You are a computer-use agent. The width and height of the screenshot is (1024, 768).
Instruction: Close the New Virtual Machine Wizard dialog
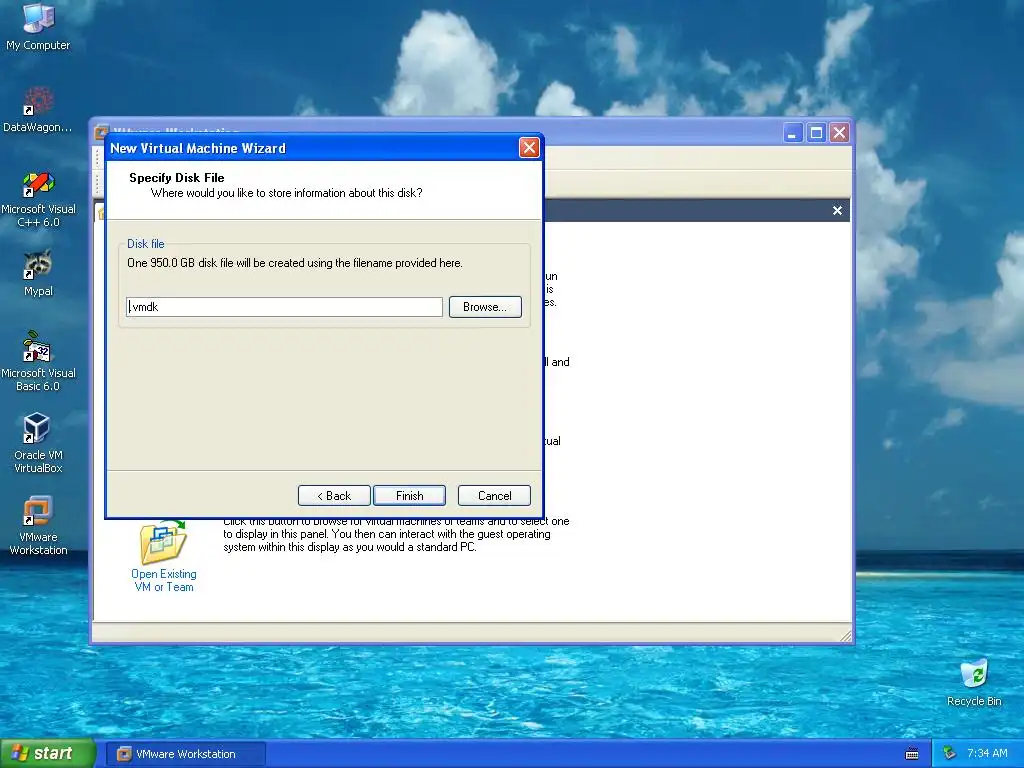pyautogui.click(x=529, y=148)
